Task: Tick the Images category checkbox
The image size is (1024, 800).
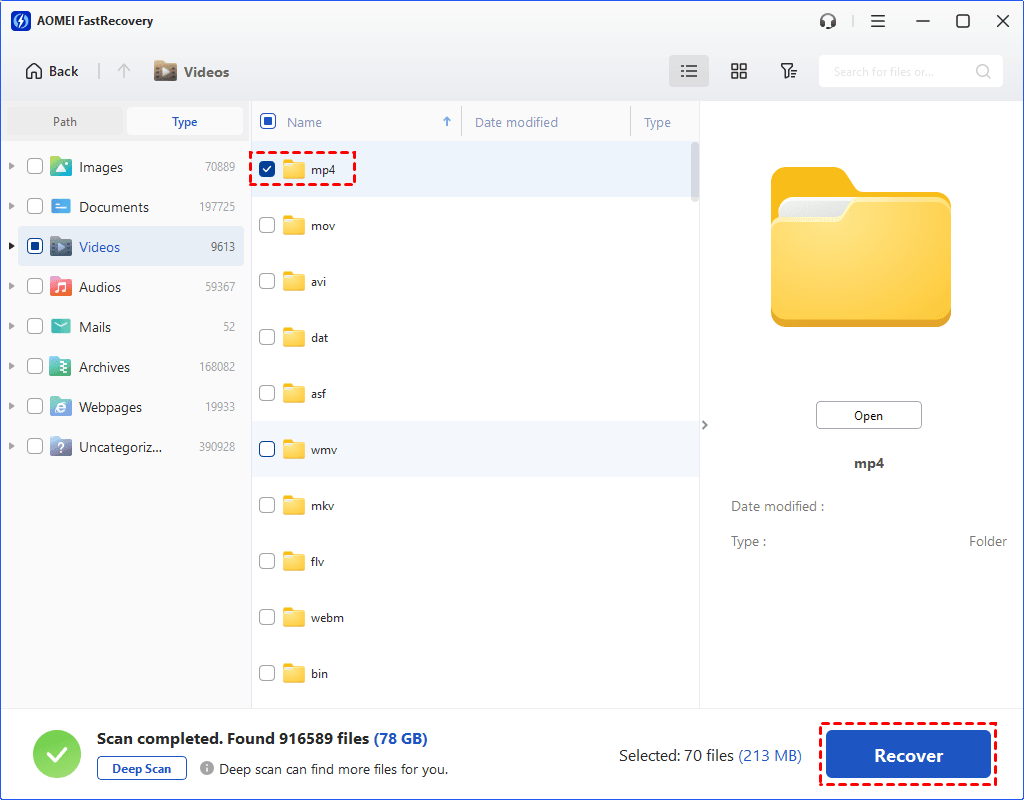Action: (x=35, y=167)
